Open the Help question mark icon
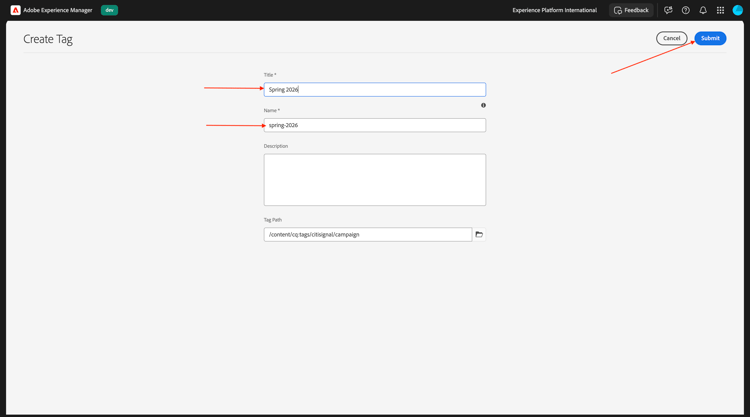This screenshot has width=750, height=417. (x=685, y=10)
